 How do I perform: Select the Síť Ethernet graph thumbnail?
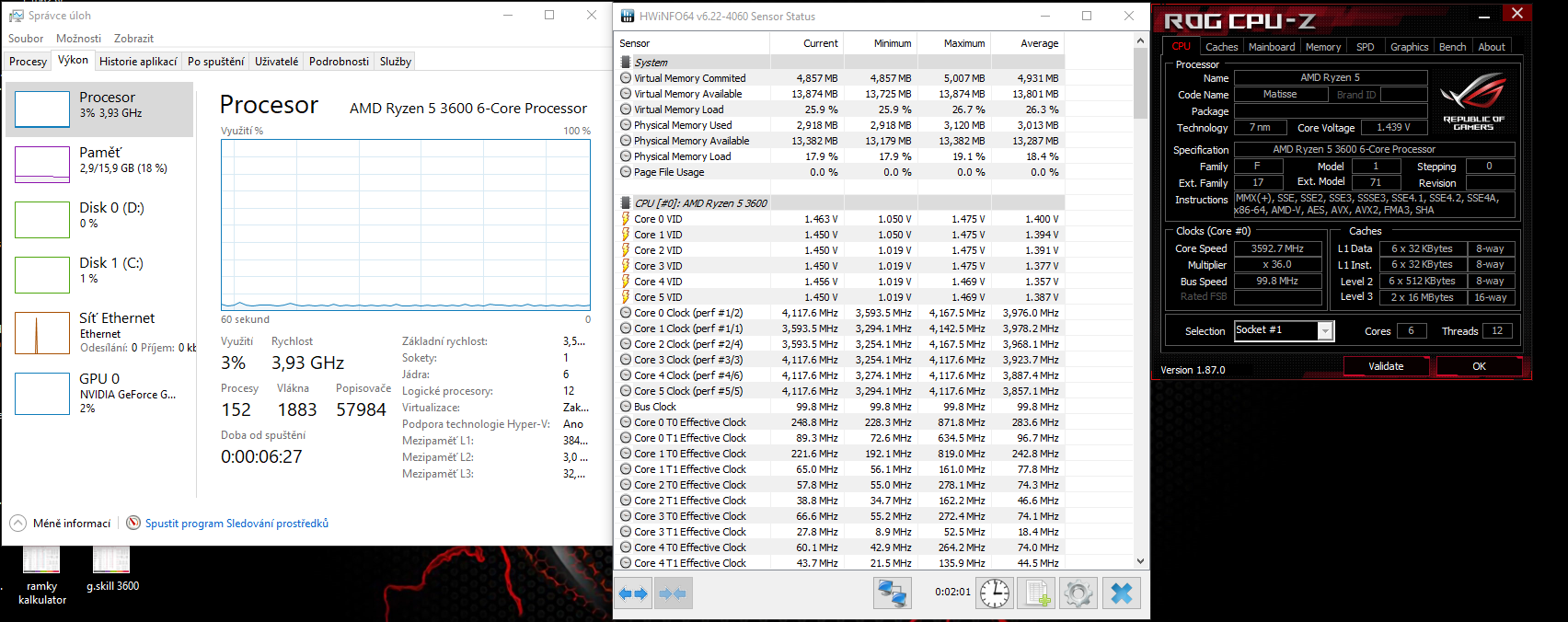pyautogui.click(x=42, y=333)
